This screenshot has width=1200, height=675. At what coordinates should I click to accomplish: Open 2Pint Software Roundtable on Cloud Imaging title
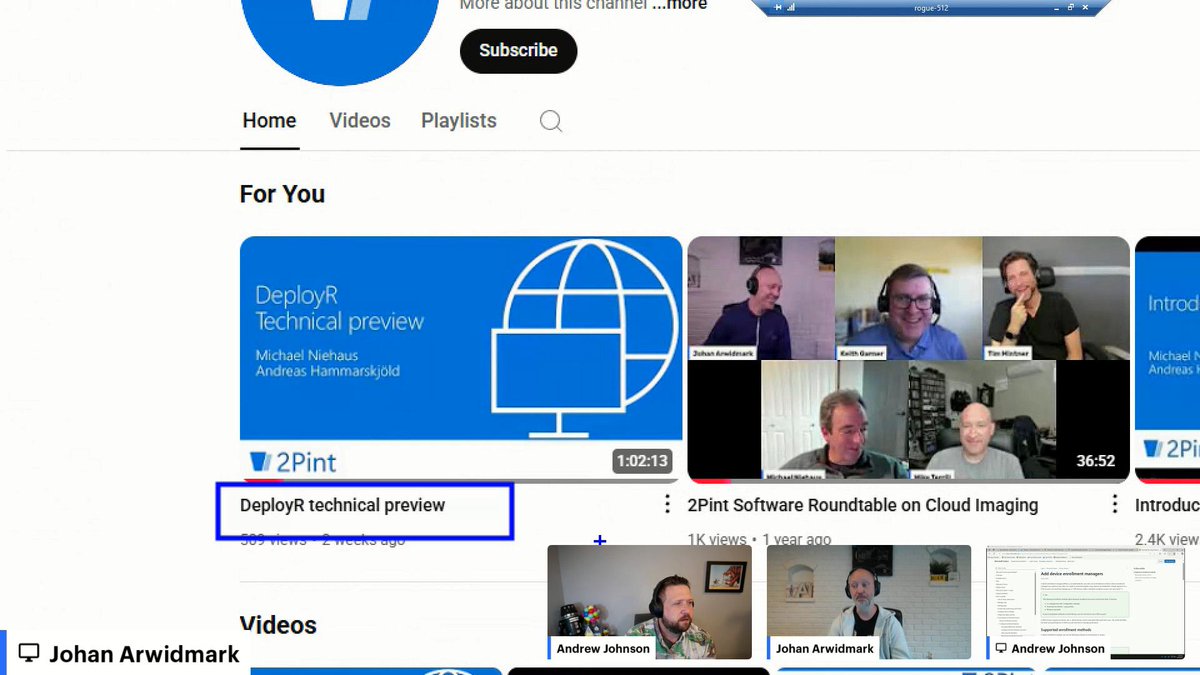click(863, 505)
